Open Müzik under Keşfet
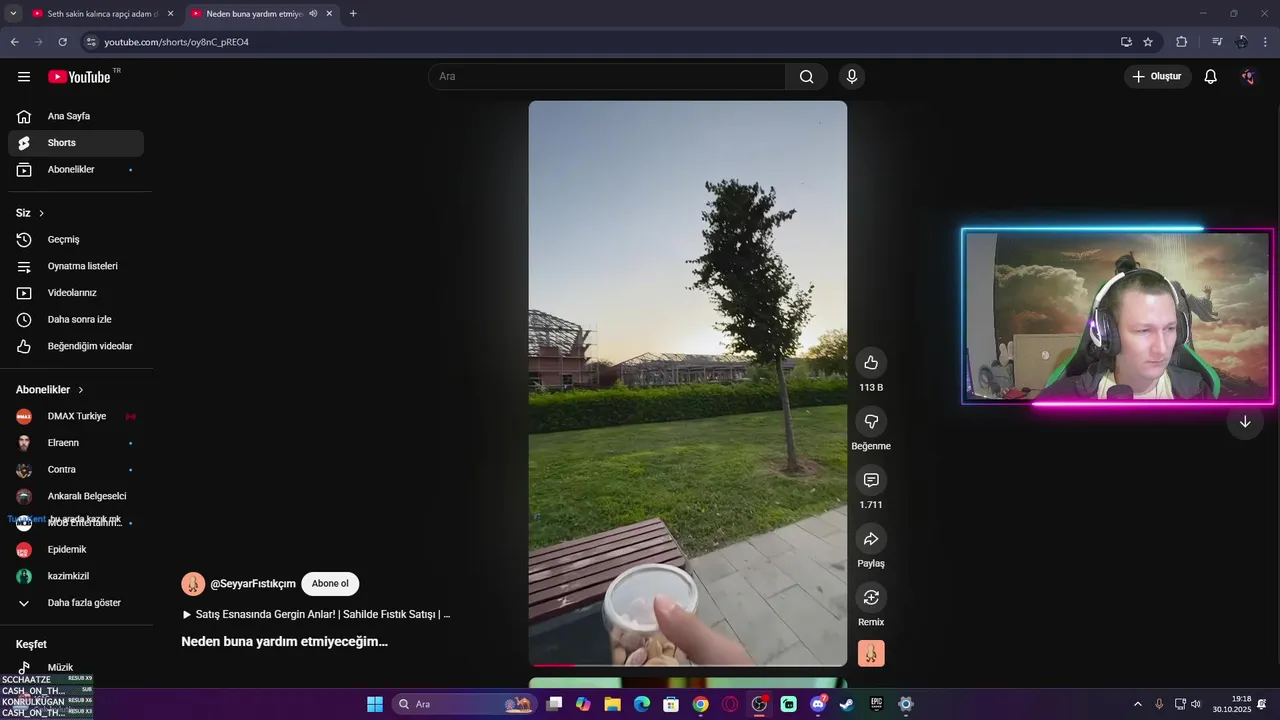Screen dimensions: 1280x720 (76, 667)
